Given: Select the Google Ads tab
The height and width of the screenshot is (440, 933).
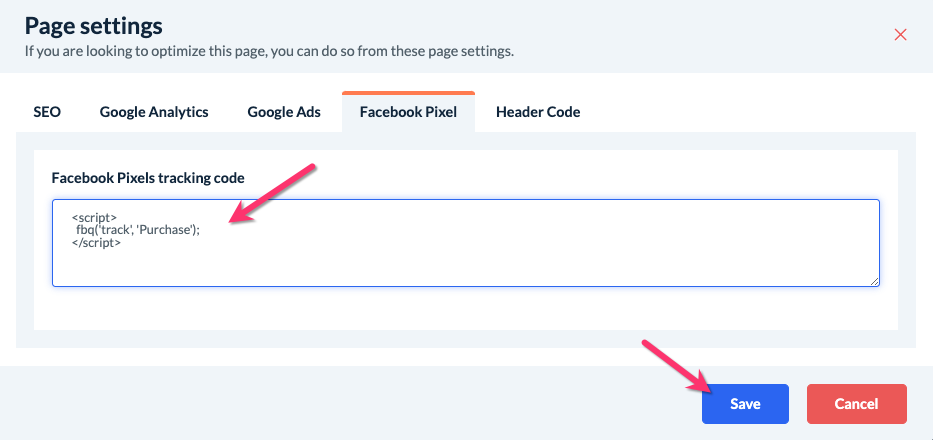Looking at the screenshot, I should [x=284, y=112].
